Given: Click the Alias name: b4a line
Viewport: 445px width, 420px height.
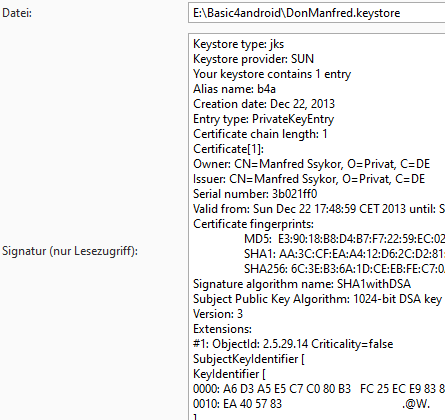Looking at the screenshot, I should pos(234,89).
